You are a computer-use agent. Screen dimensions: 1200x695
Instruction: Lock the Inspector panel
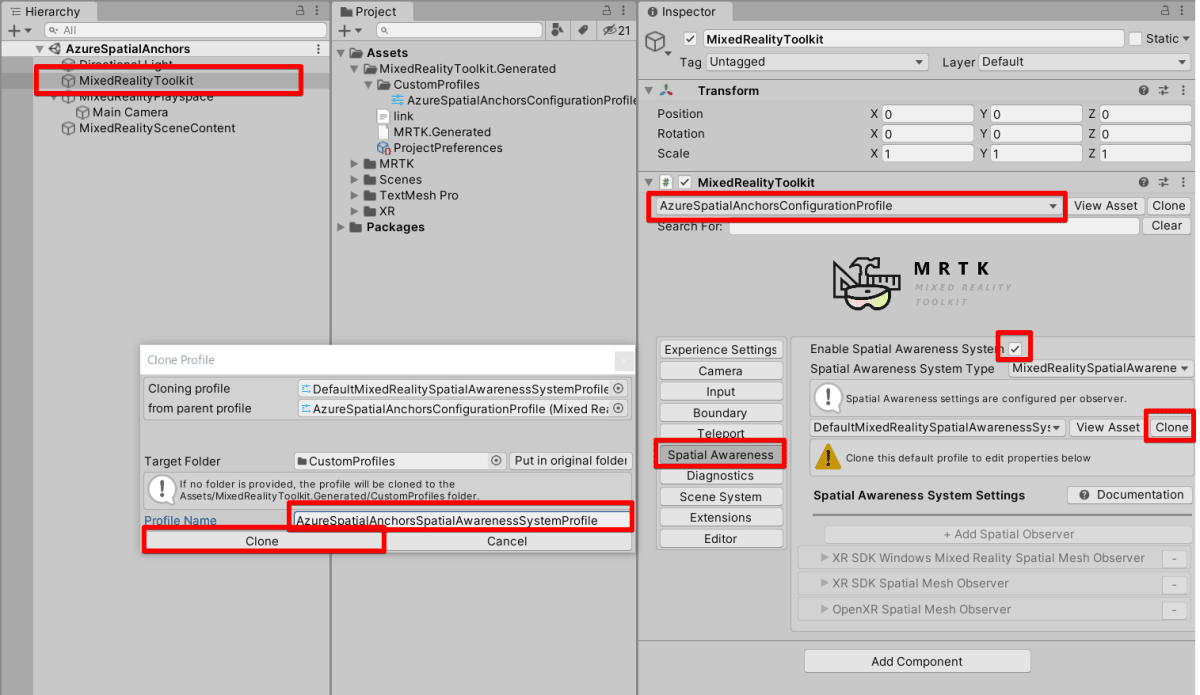(x=1166, y=11)
